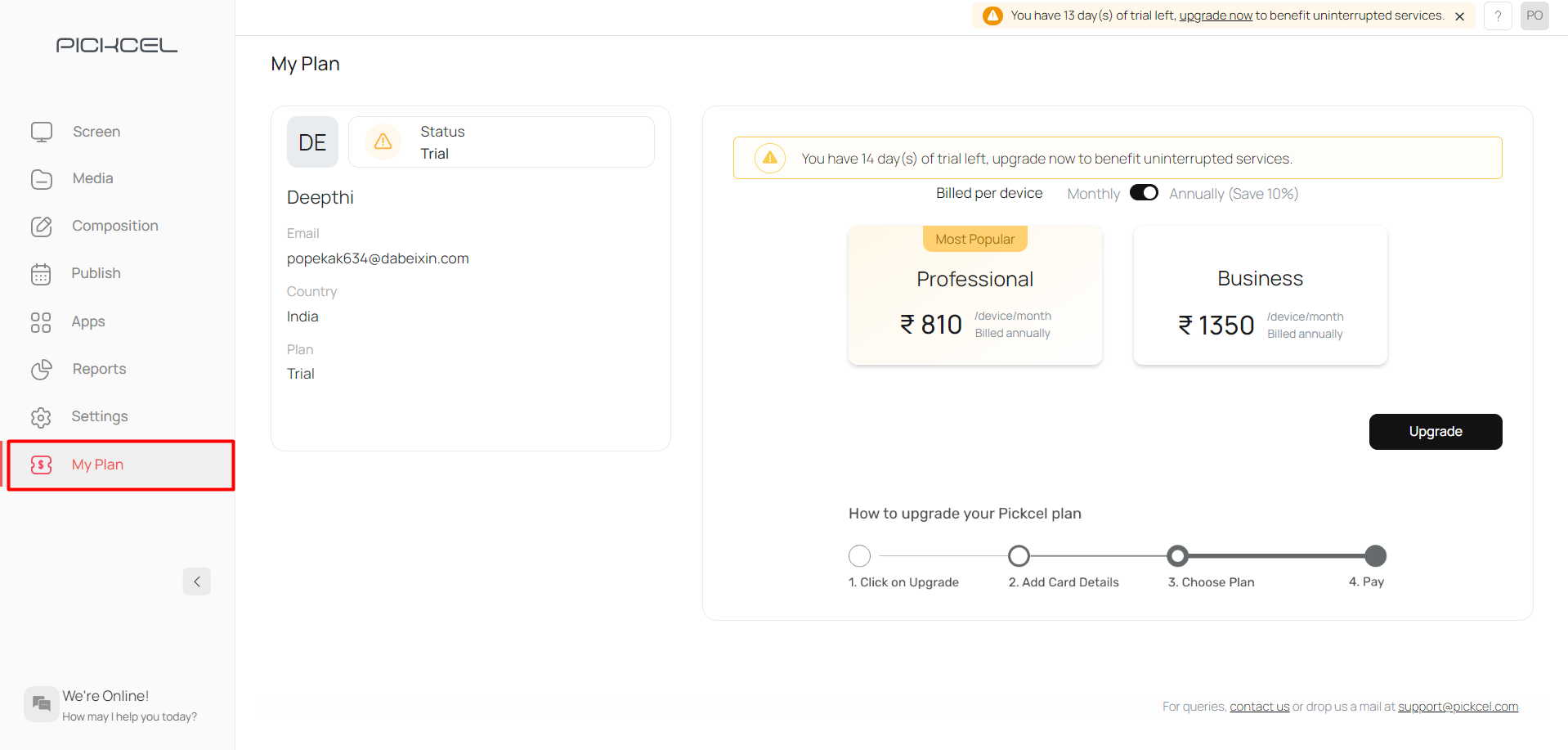Click the Reports pie chart icon
1568x750 pixels.
pos(42,370)
